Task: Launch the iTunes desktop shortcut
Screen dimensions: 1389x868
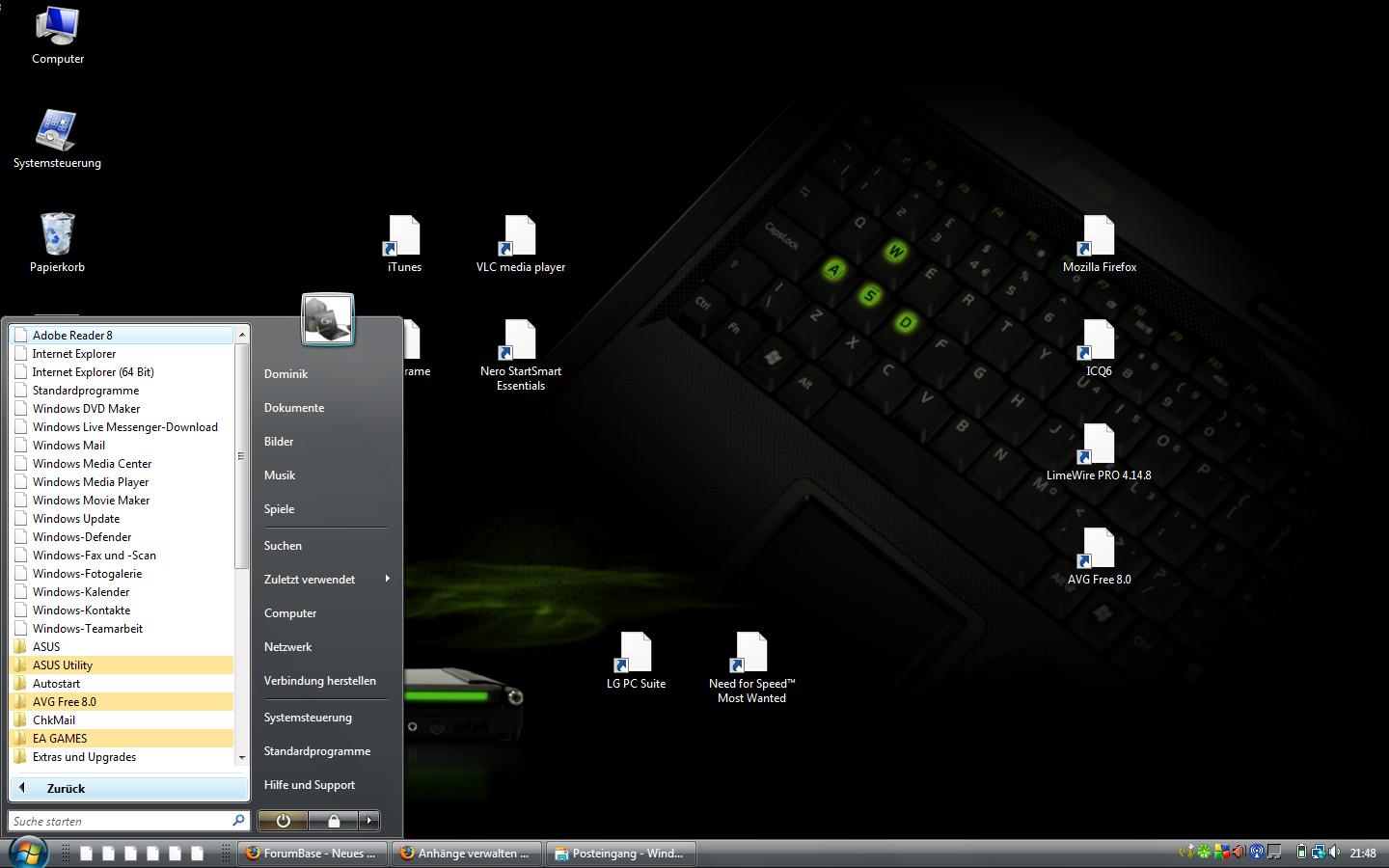Action: tap(404, 243)
